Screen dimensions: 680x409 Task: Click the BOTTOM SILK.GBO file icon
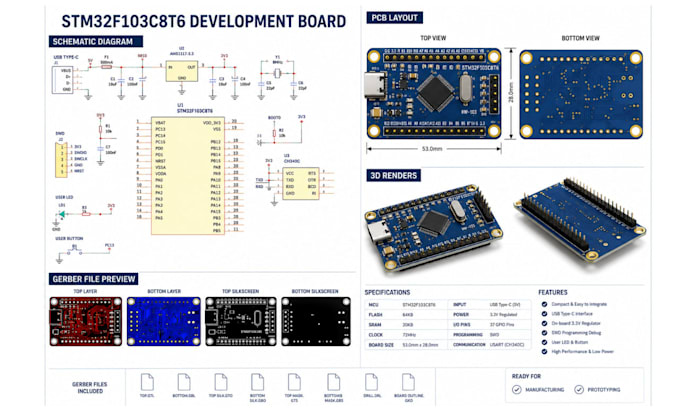(258, 382)
